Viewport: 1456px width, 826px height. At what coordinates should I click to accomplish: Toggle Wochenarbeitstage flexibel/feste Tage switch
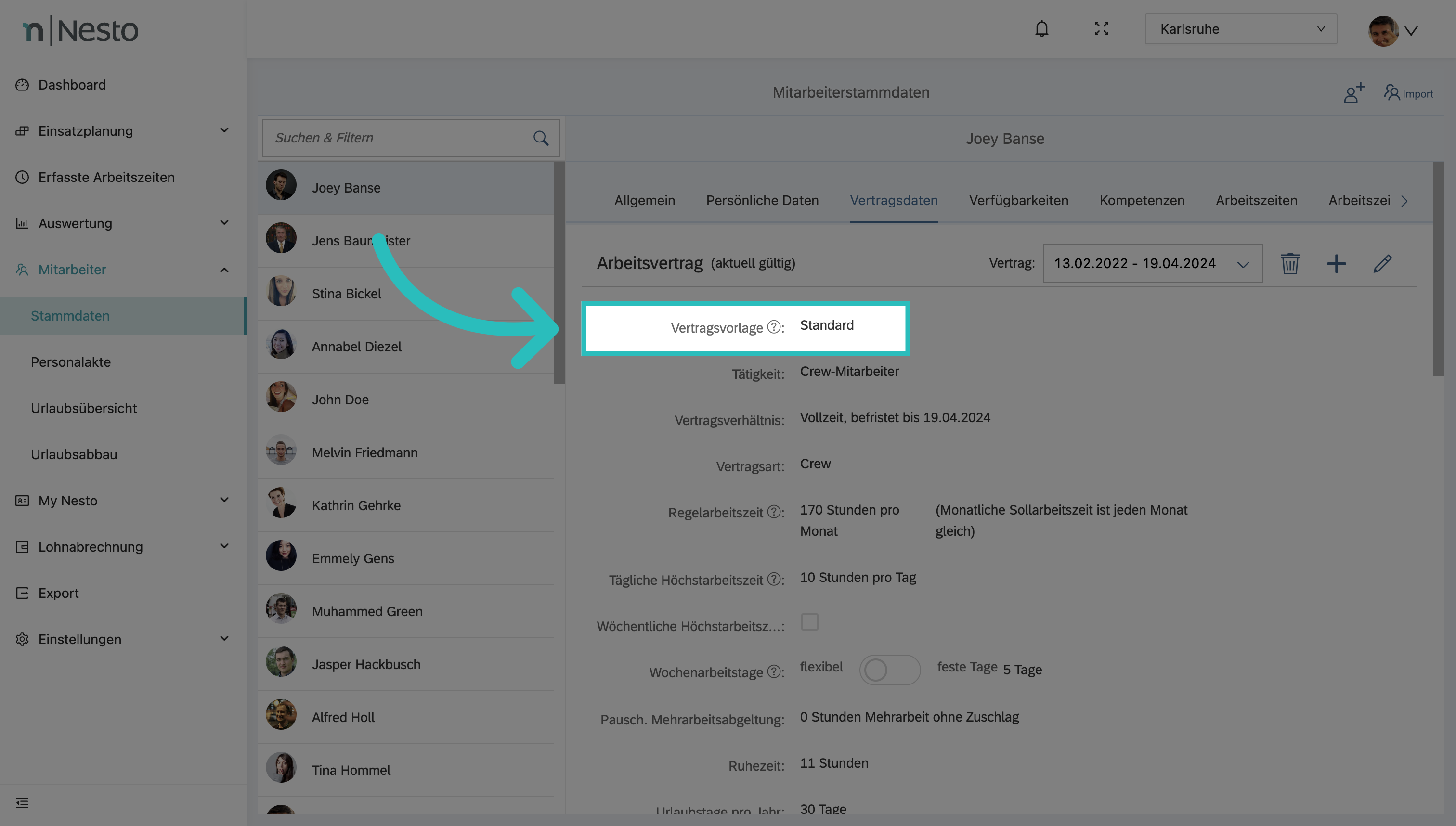pos(889,670)
